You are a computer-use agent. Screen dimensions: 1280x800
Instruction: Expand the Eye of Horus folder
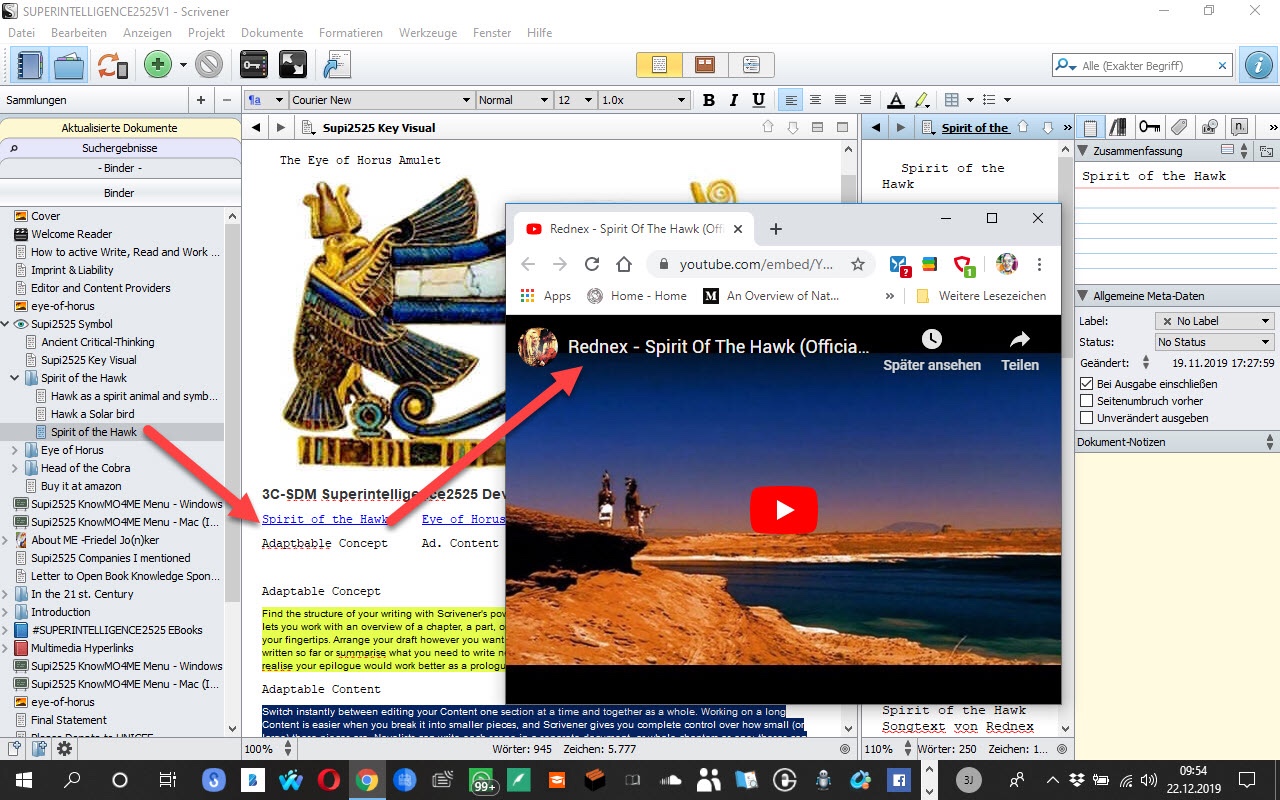(x=15, y=450)
